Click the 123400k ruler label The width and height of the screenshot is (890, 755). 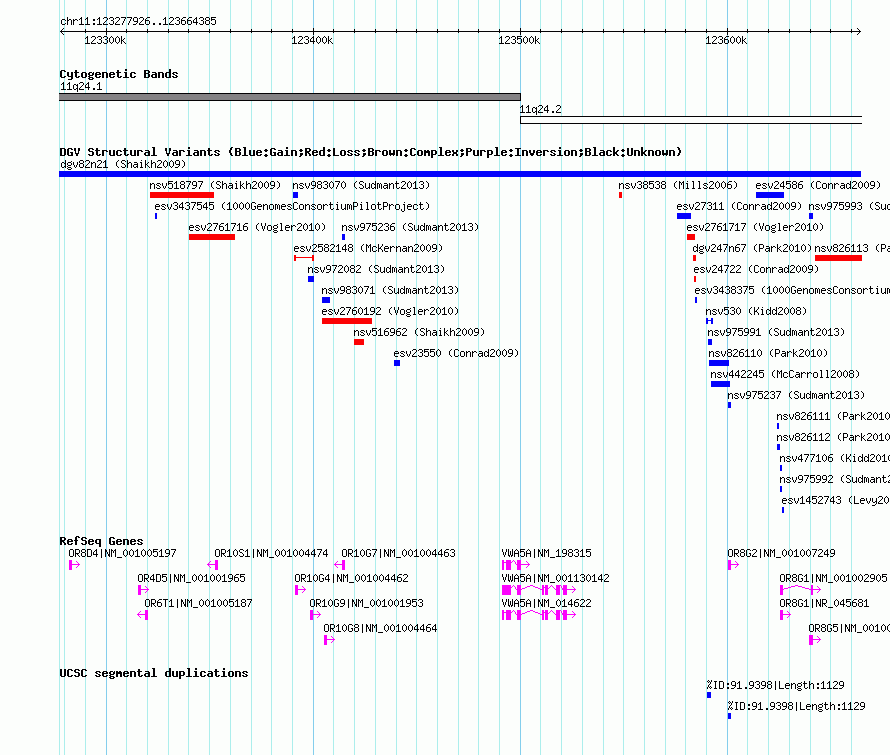click(312, 41)
